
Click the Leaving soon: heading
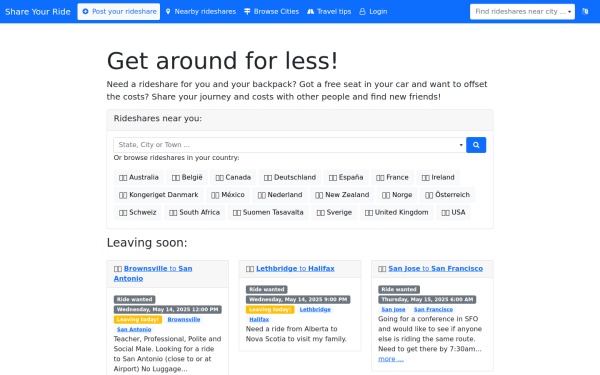[147, 243]
